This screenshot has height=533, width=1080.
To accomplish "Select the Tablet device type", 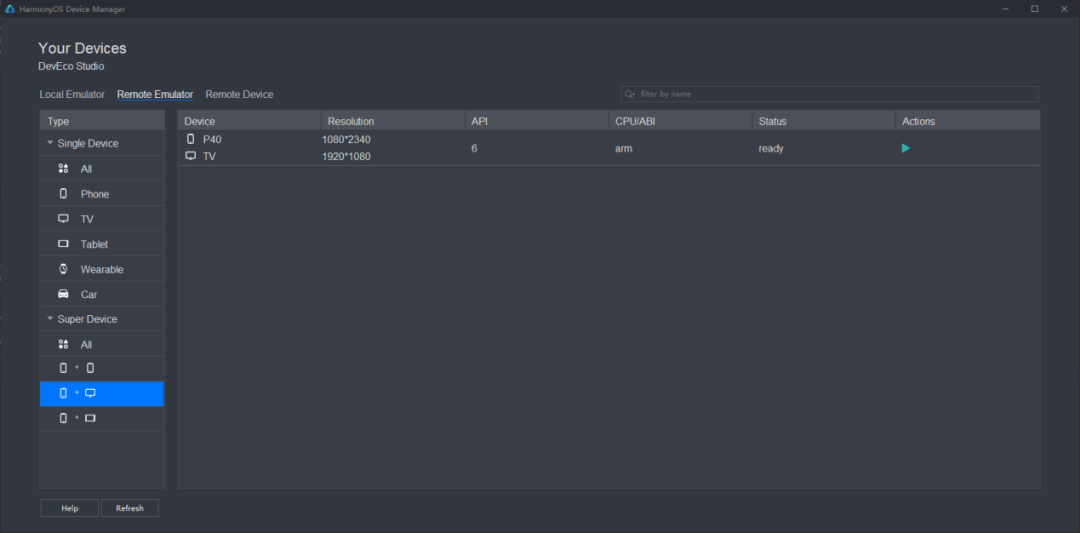I will point(94,244).
